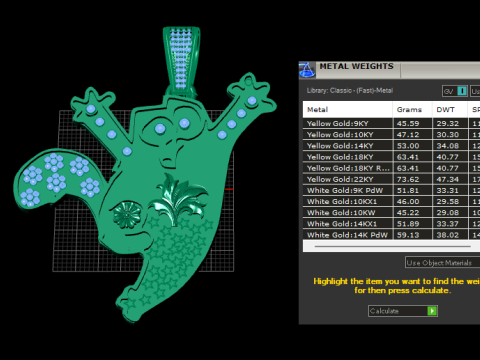Click the 30.30 DWT value

coord(448,135)
